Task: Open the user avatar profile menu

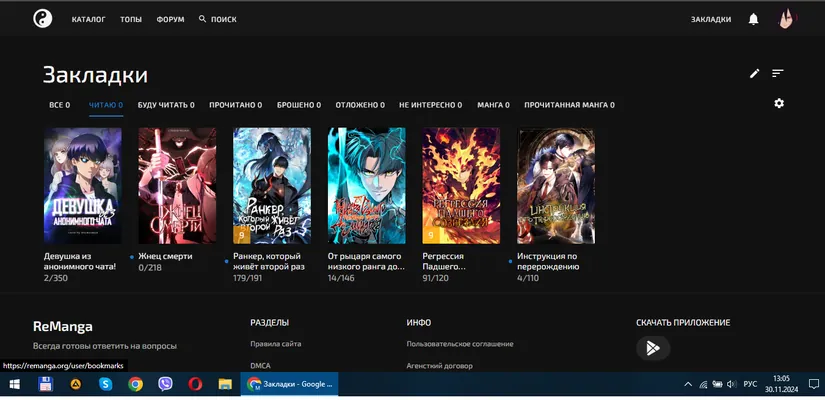Action: click(786, 19)
